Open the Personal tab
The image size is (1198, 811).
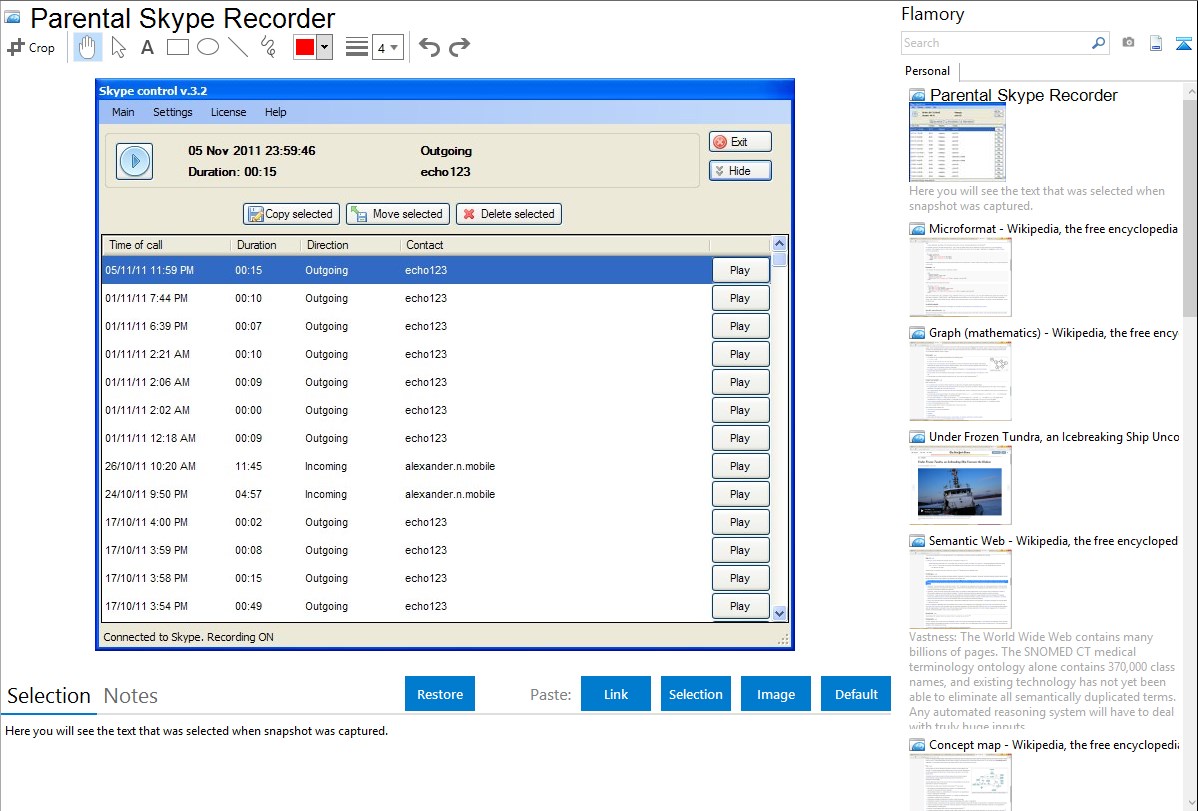point(927,71)
